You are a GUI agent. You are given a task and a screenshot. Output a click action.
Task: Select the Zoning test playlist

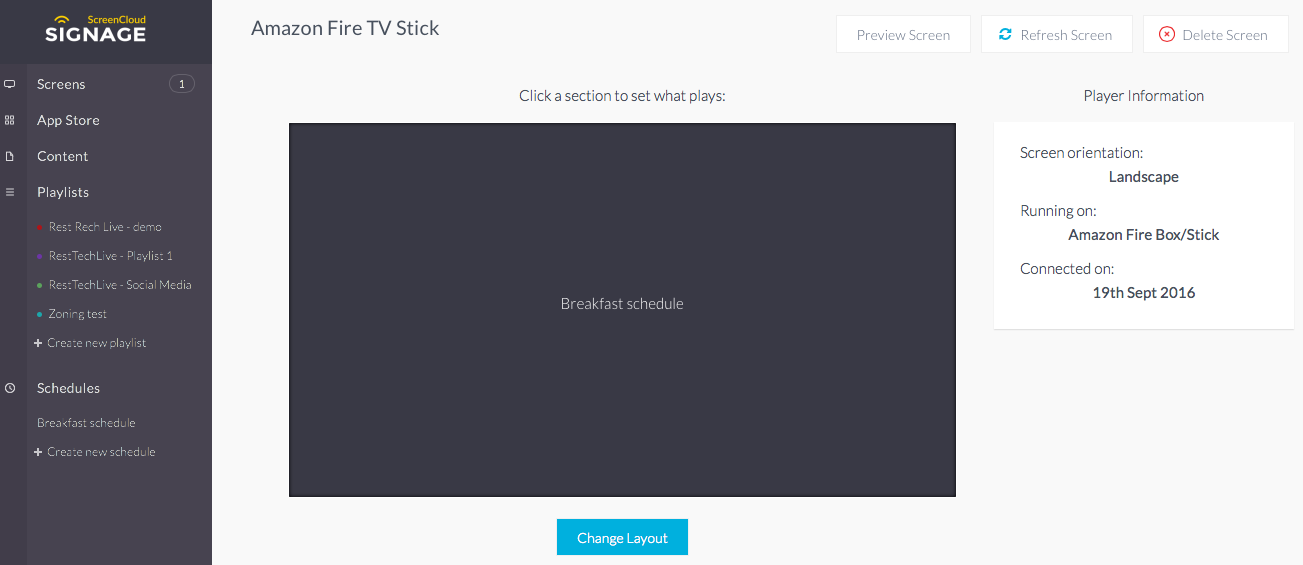(77, 314)
